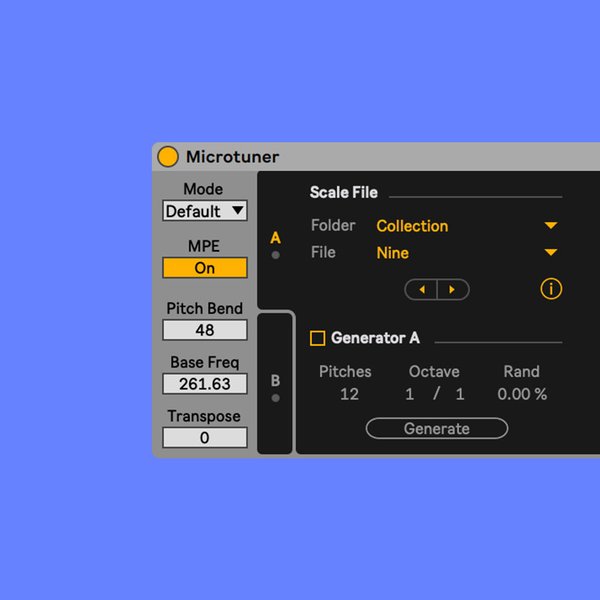
Task: Click the Pitch Bend value field
Action: [204, 330]
